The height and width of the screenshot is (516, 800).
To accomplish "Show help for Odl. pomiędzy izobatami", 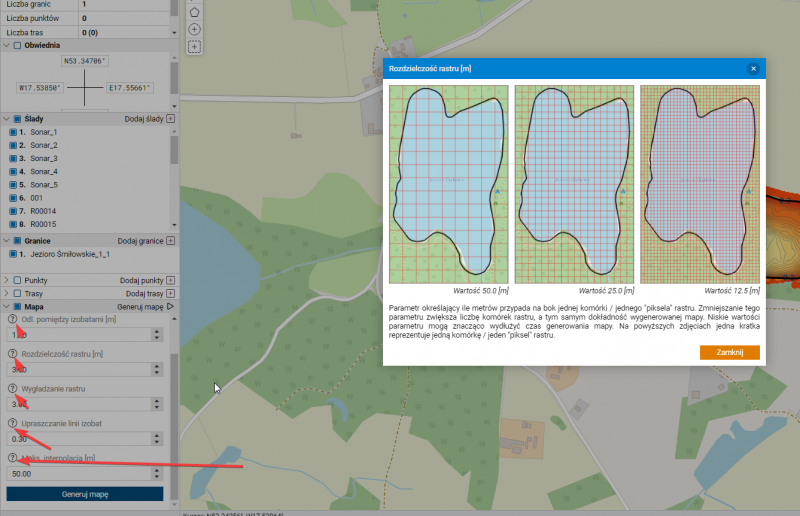I will pyautogui.click(x=12, y=319).
